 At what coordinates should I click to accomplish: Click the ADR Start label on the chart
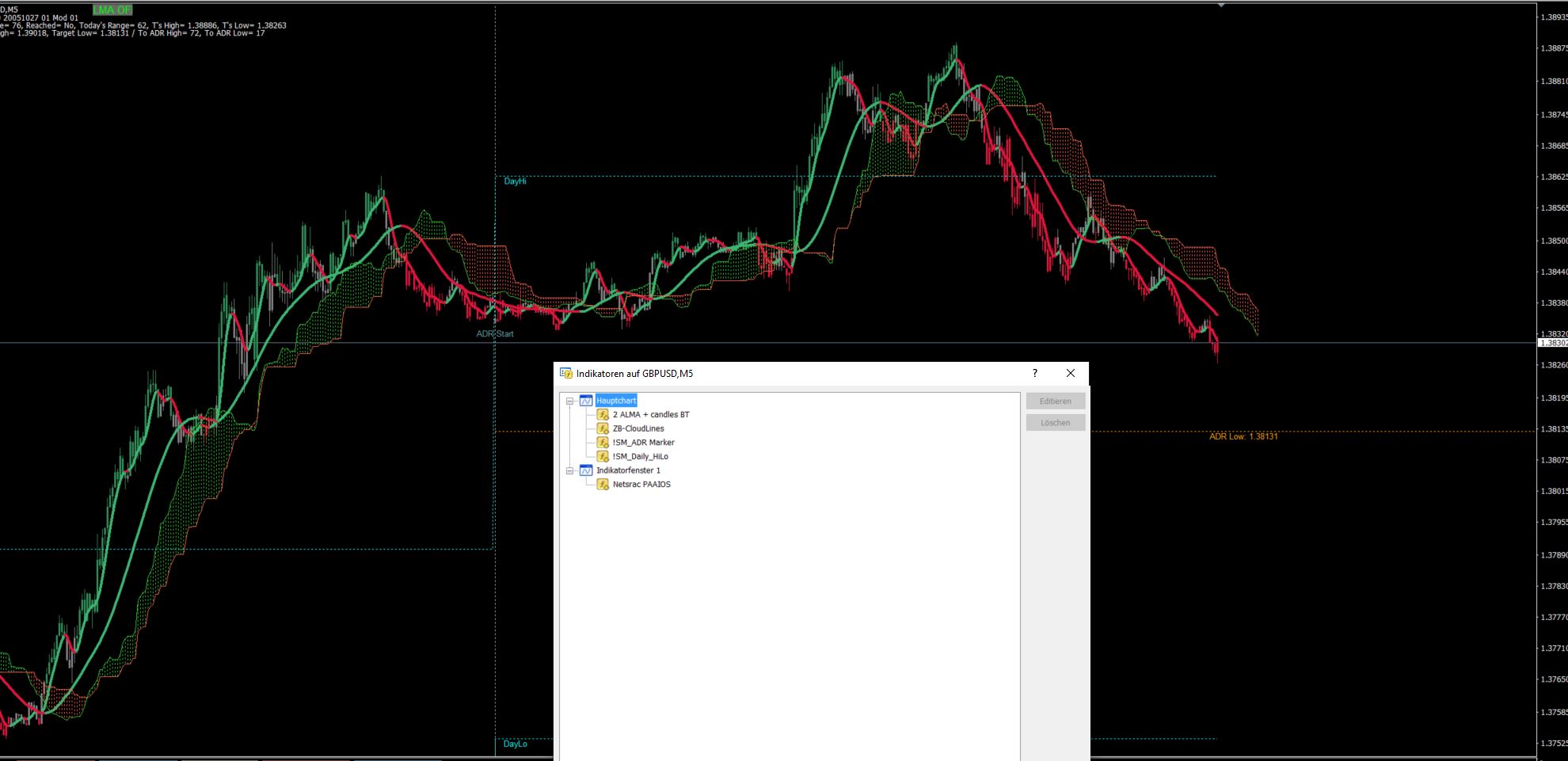point(495,334)
